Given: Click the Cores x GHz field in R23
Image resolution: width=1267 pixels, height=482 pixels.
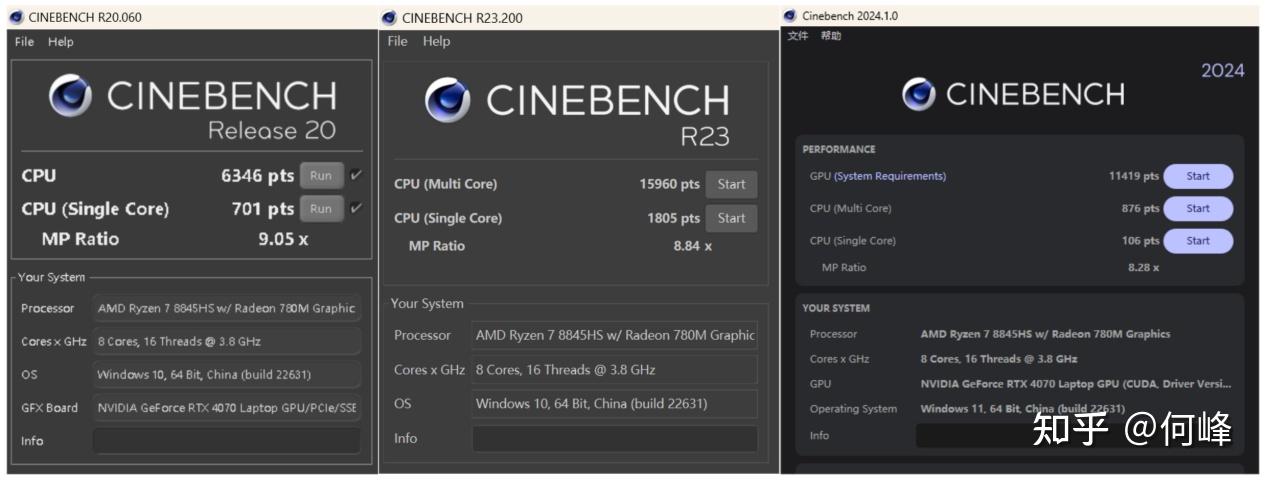Looking at the screenshot, I should click(x=615, y=369).
